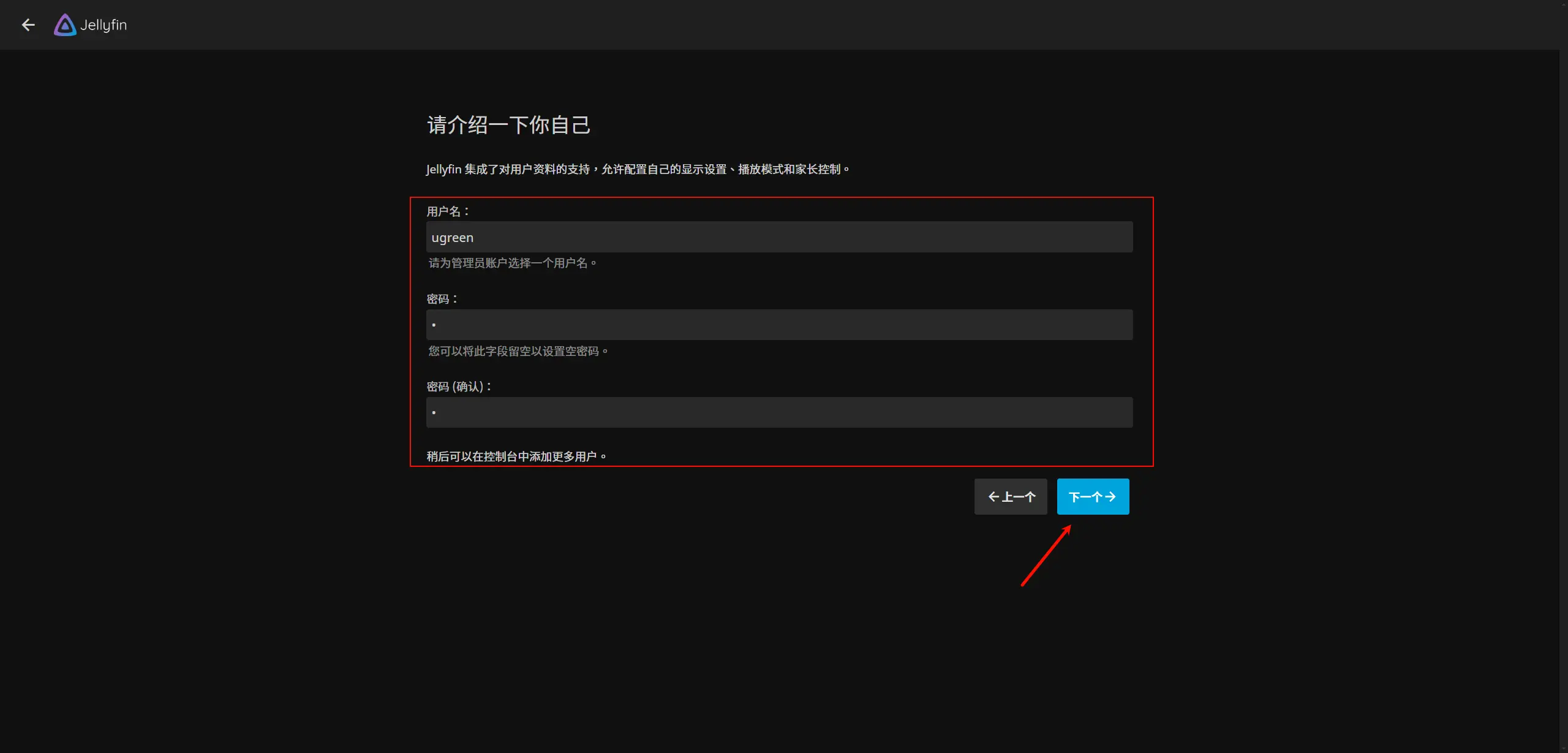Click the 用户名 label
The width and height of the screenshot is (1568, 753).
[x=448, y=211]
